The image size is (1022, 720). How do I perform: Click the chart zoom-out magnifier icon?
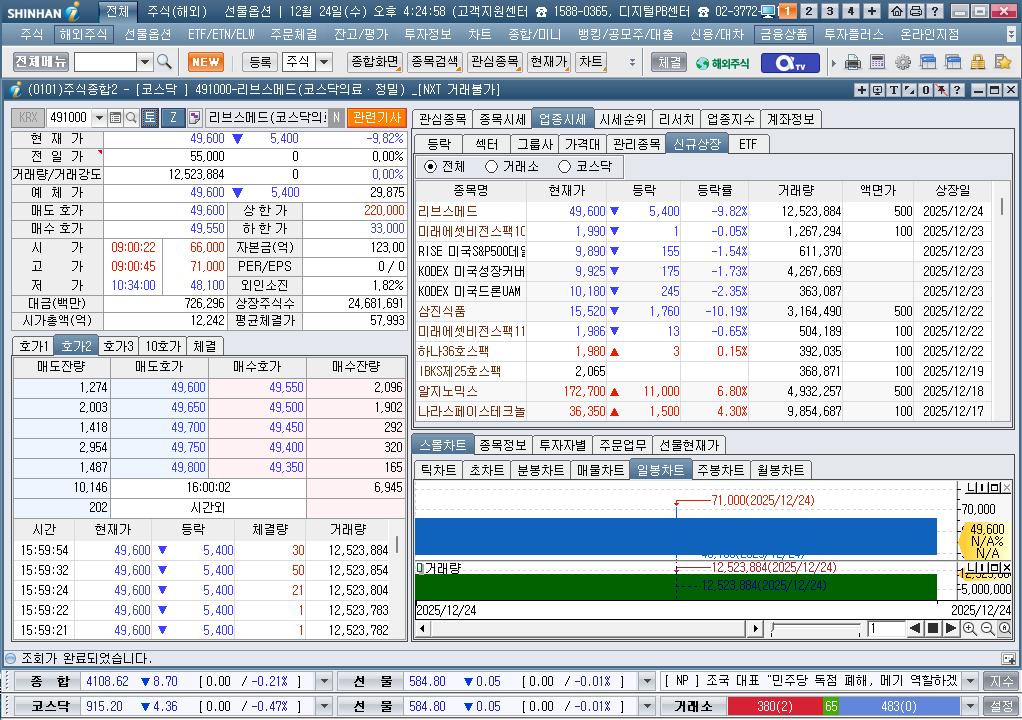(987, 629)
